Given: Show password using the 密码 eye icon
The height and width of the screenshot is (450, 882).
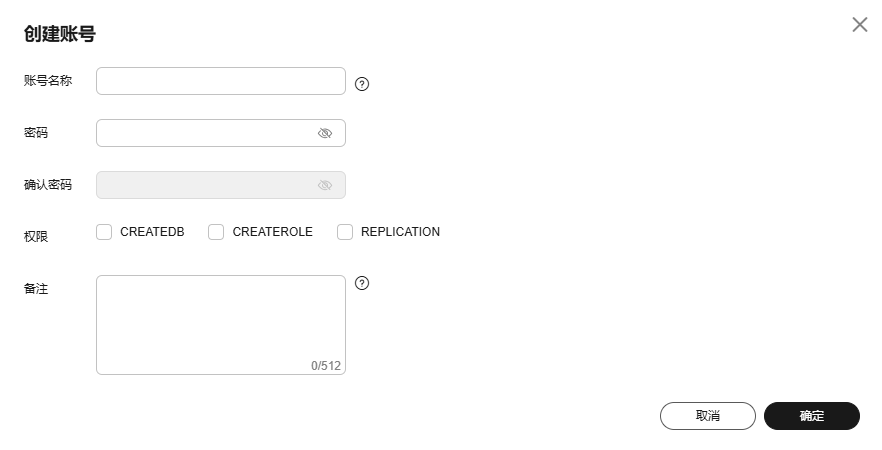Looking at the screenshot, I should pyautogui.click(x=325, y=133).
